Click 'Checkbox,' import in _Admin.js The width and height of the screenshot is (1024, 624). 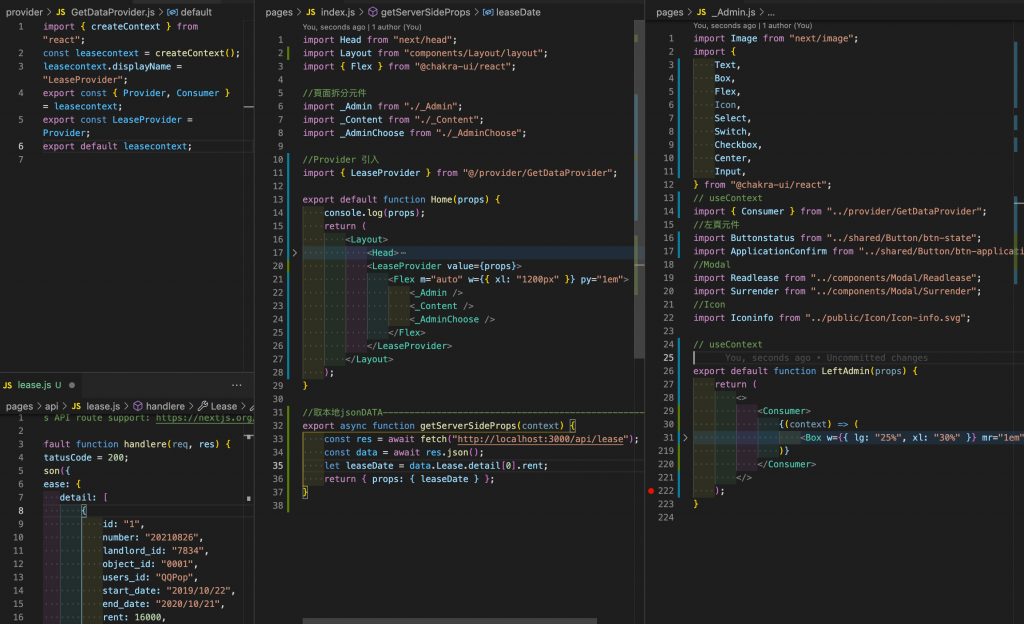pyautogui.click(x=738, y=145)
